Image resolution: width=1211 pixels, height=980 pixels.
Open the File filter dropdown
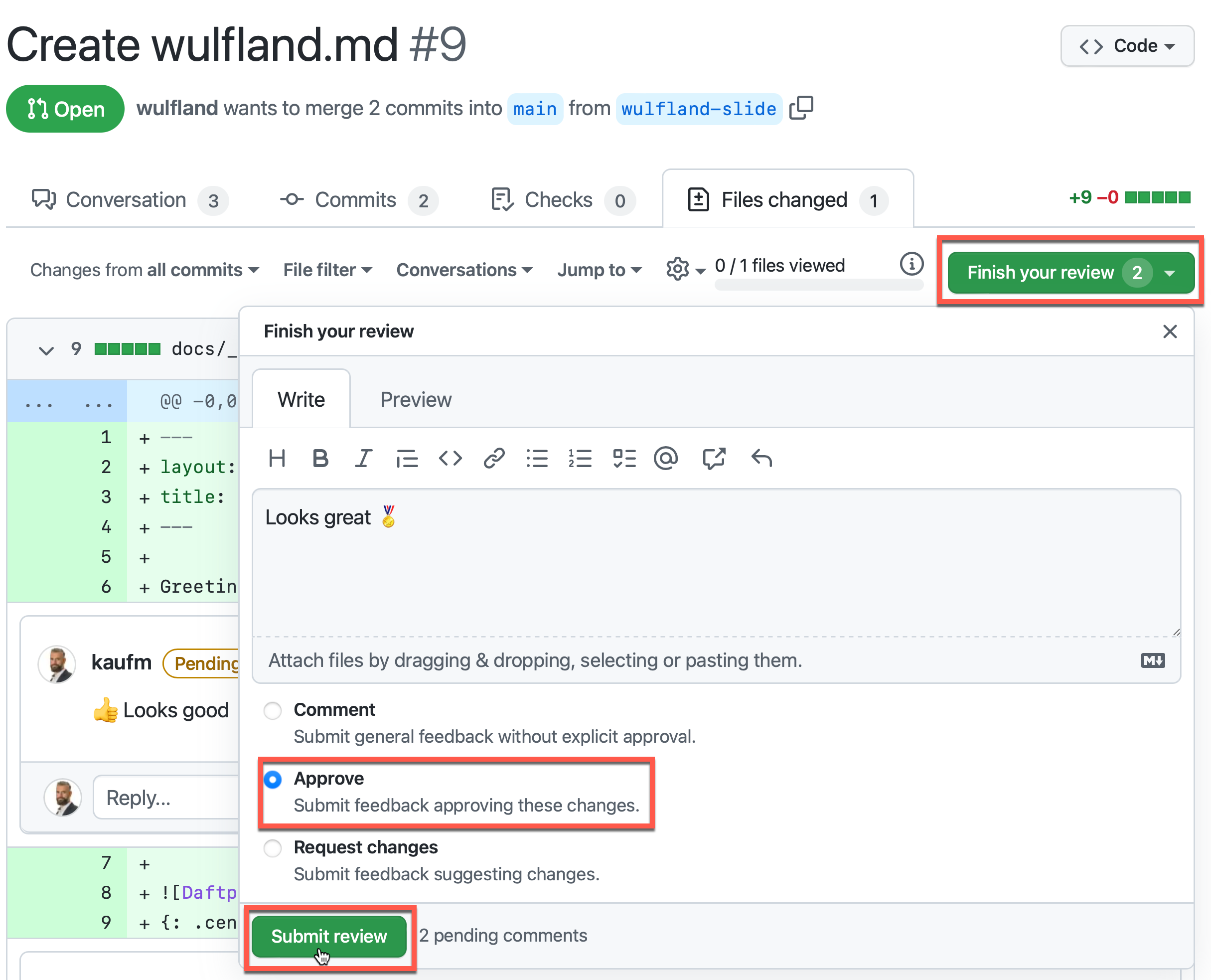(x=327, y=270)
